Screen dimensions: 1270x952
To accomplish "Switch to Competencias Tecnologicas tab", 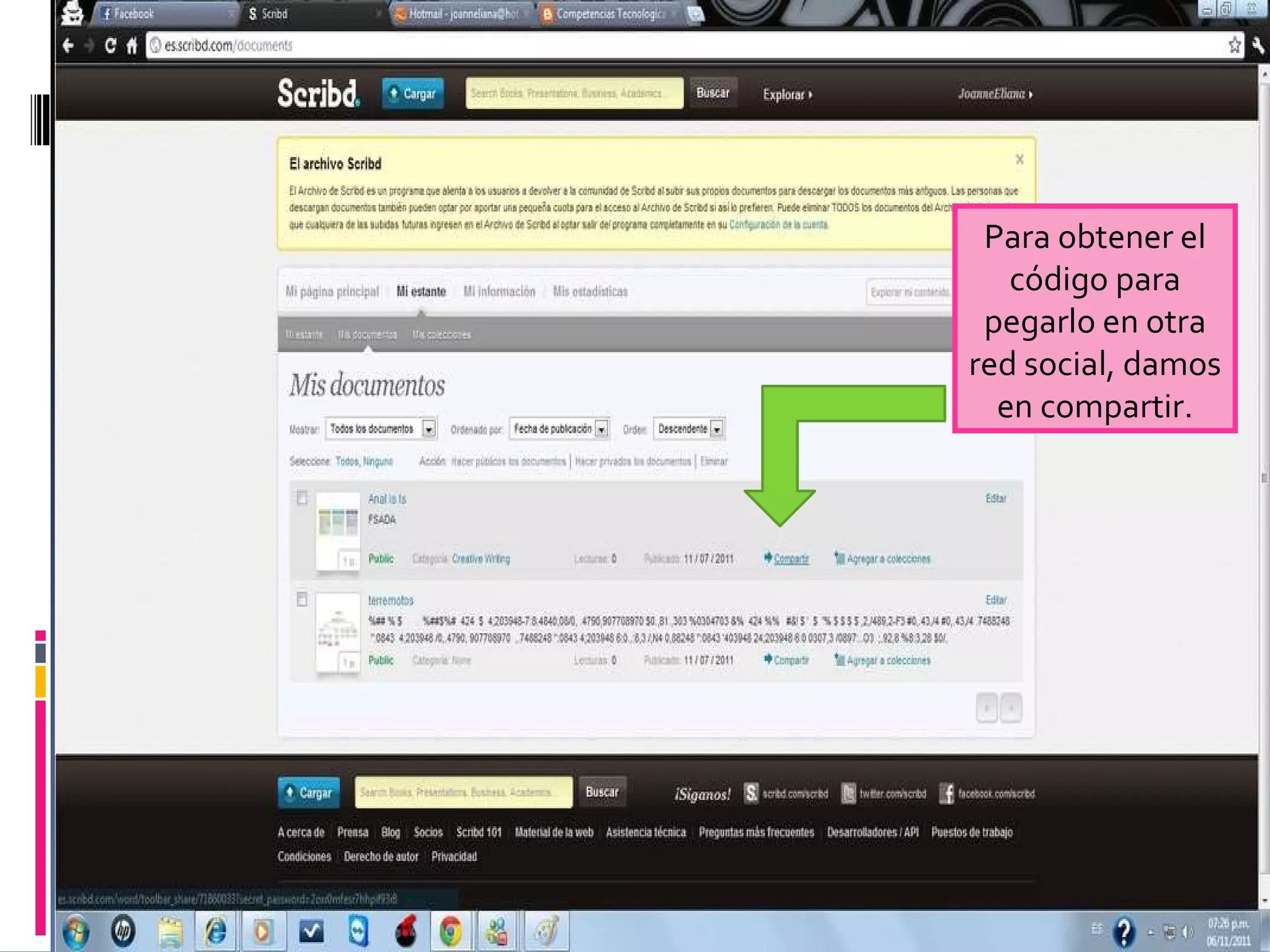I will coord(610,14).
